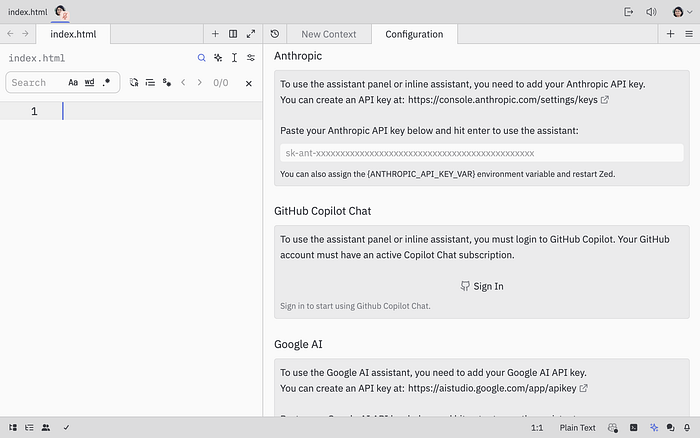The image size is (700, 438).
Task: Toggle the project panel icon
Action: (x=13, y=427)
